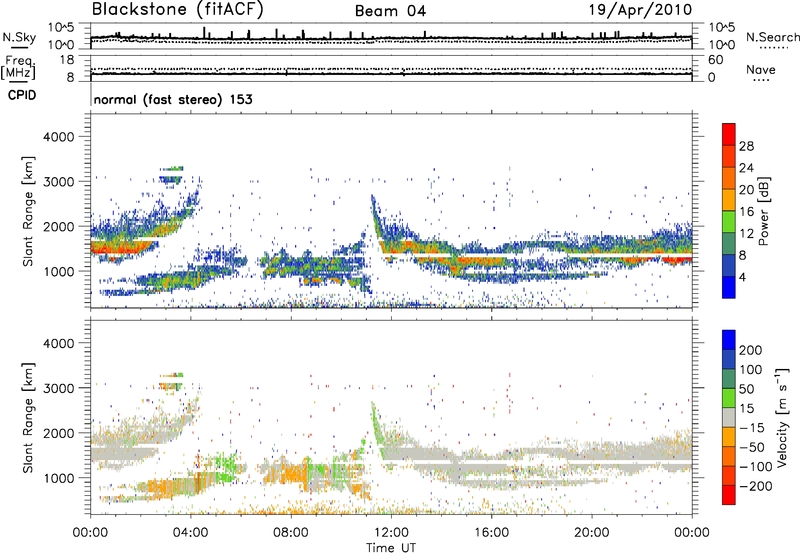Screen dimensions: 800x554
Task: Select the Beam 04 header label
Action: (390, 11)
